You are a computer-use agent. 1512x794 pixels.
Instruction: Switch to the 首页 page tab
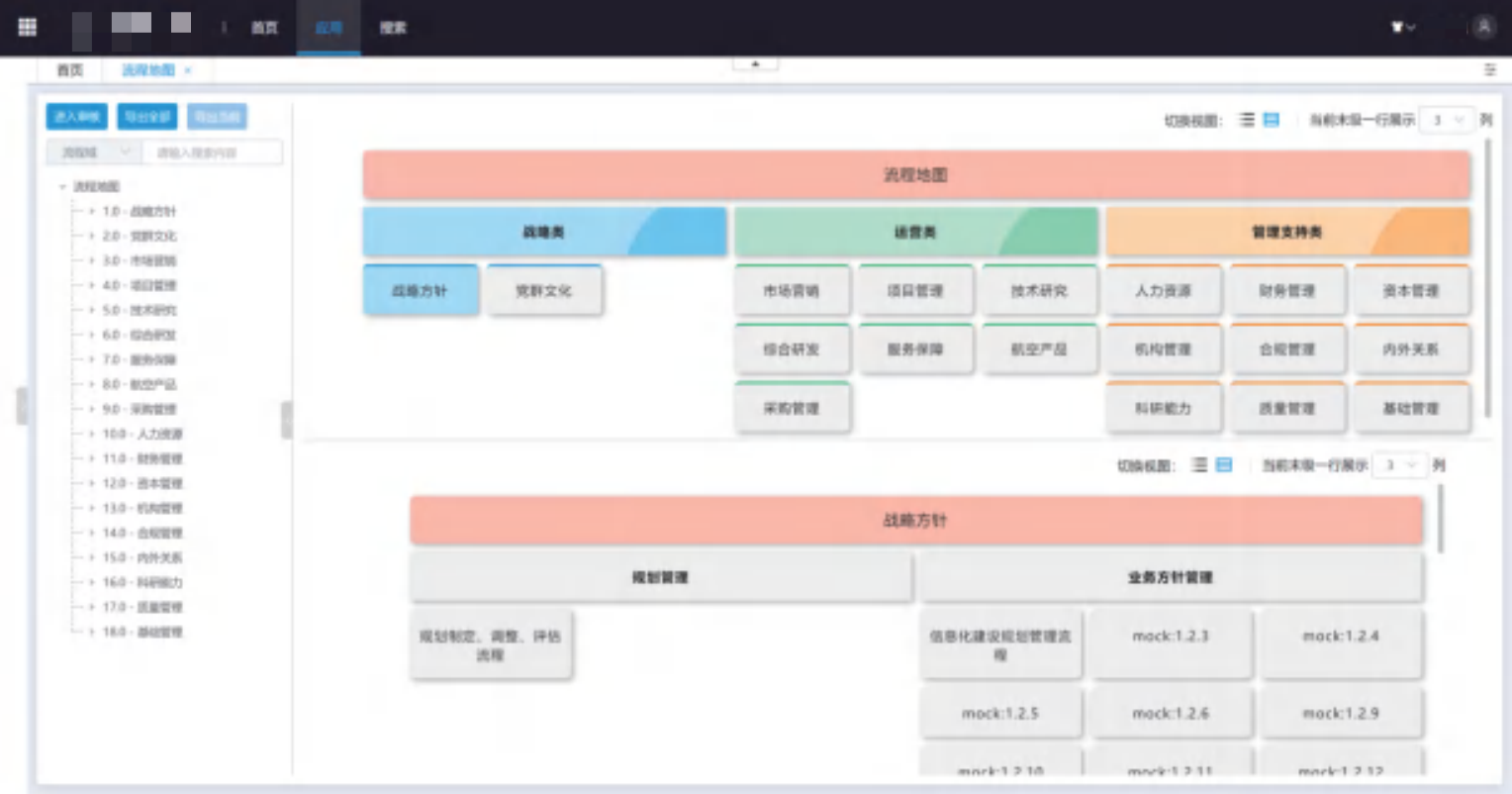pos(69,70)
